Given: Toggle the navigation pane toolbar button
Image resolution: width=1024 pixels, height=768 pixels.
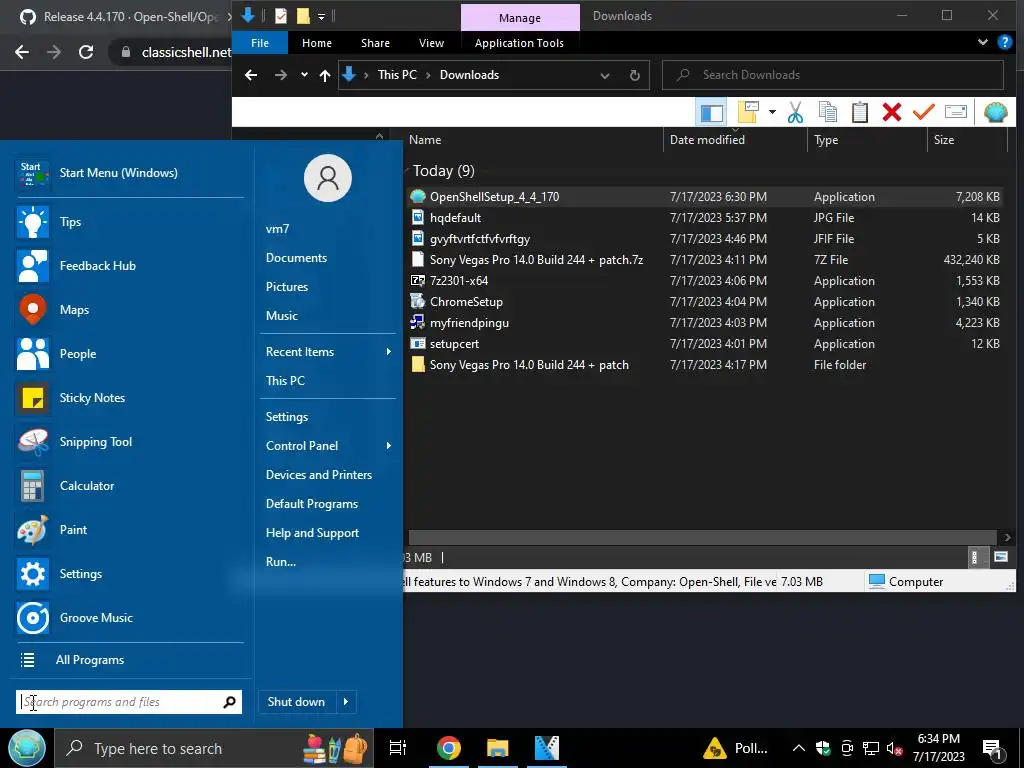Looking at the screenshot, I should click(x=711, y=113).
